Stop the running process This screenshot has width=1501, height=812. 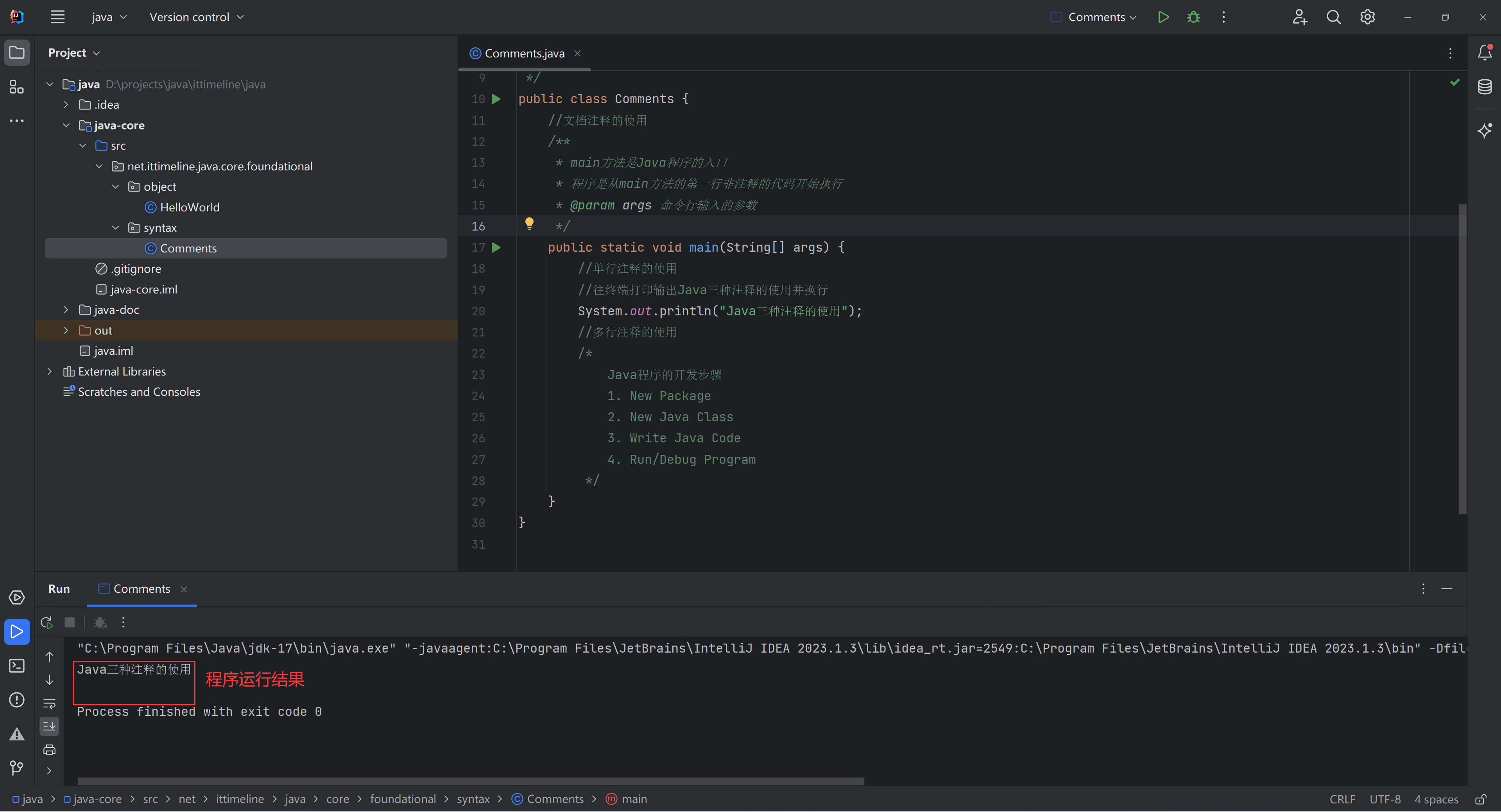[70, 623]
